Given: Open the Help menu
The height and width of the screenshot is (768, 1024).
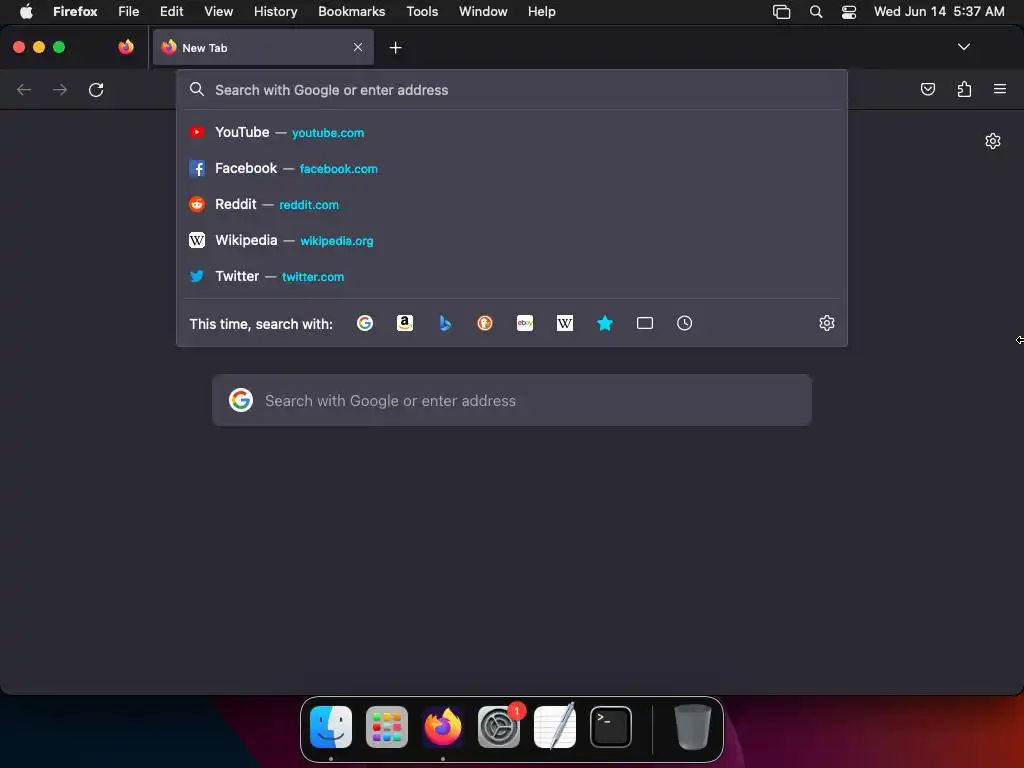Looking at the screenshot, I should (541, 11).
